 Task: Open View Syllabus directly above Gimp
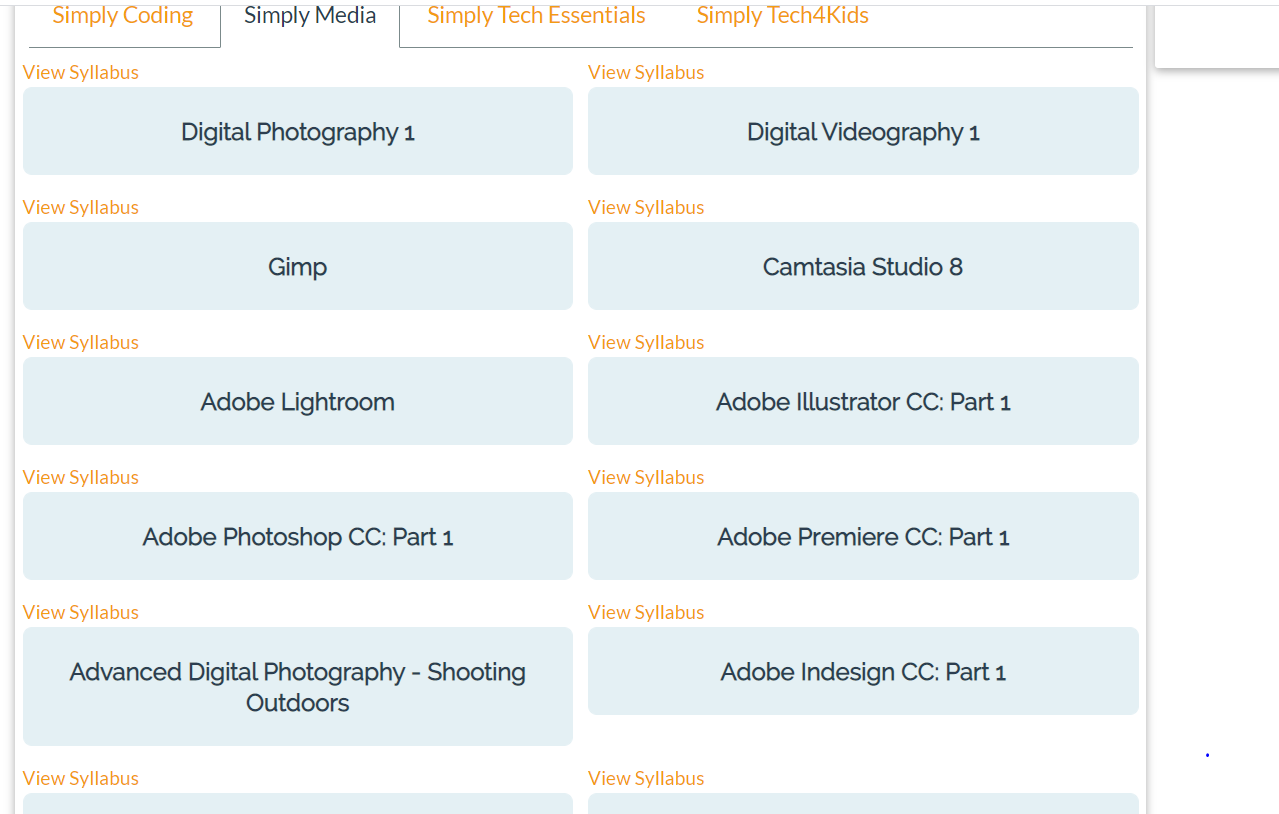[81, 207]
